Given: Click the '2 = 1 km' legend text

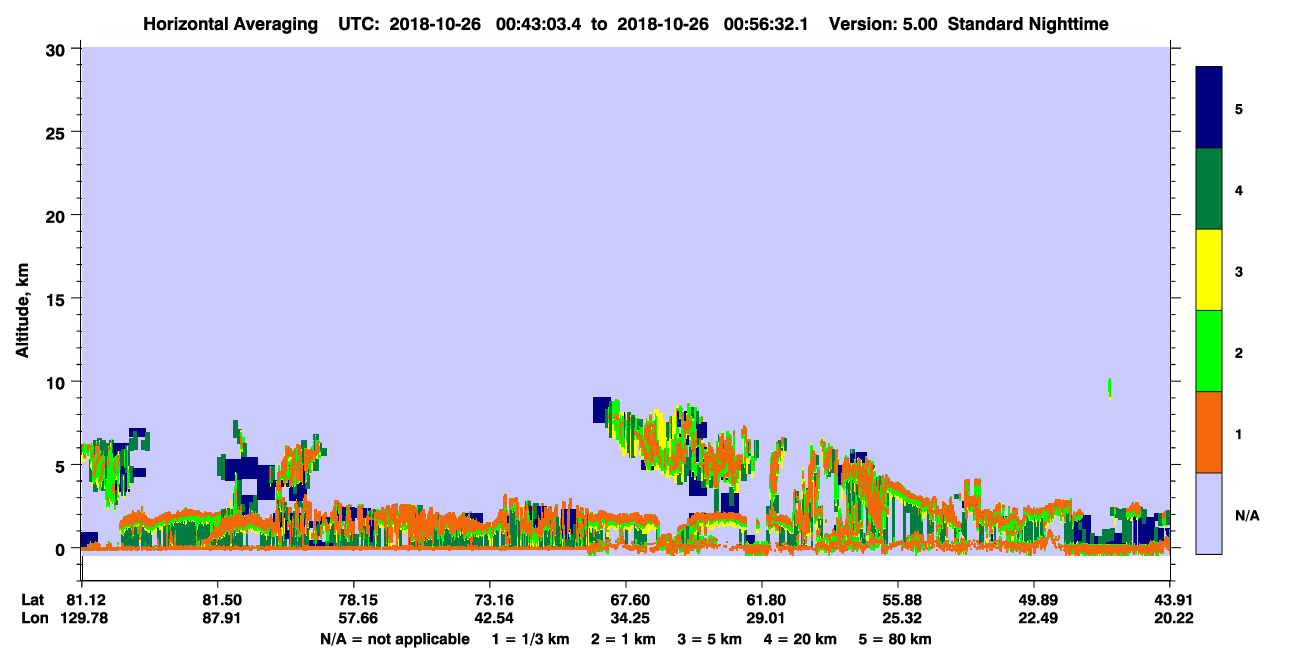Looking at the screenshot, I should point(623,639).
